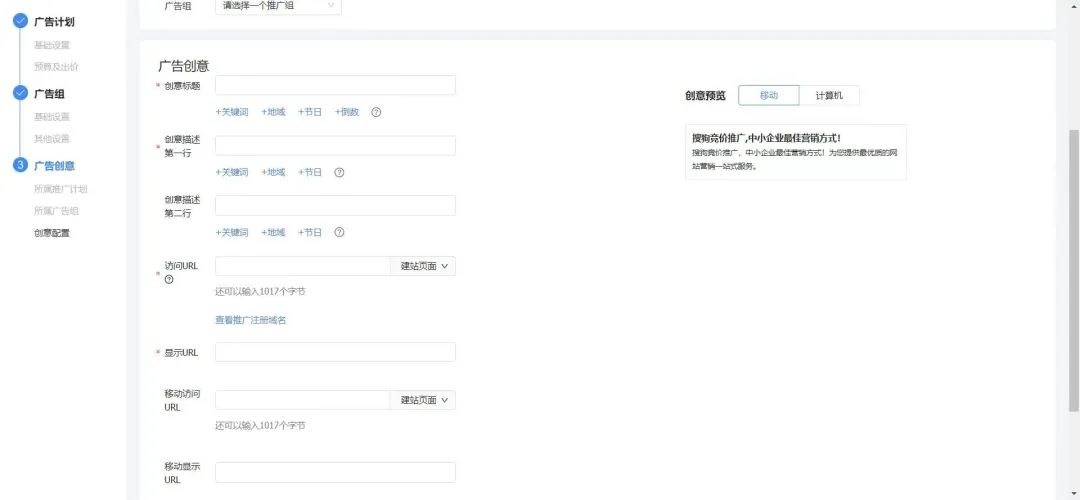
Task: Click help icon in 创意描述第一行 tag row
Action: [339, 172]
